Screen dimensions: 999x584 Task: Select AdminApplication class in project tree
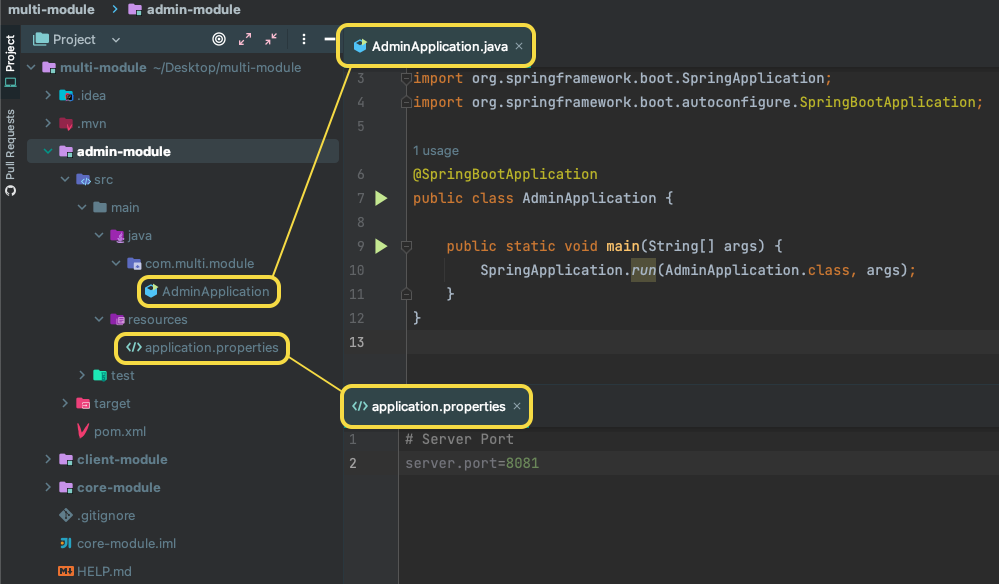tap(215, 292)
